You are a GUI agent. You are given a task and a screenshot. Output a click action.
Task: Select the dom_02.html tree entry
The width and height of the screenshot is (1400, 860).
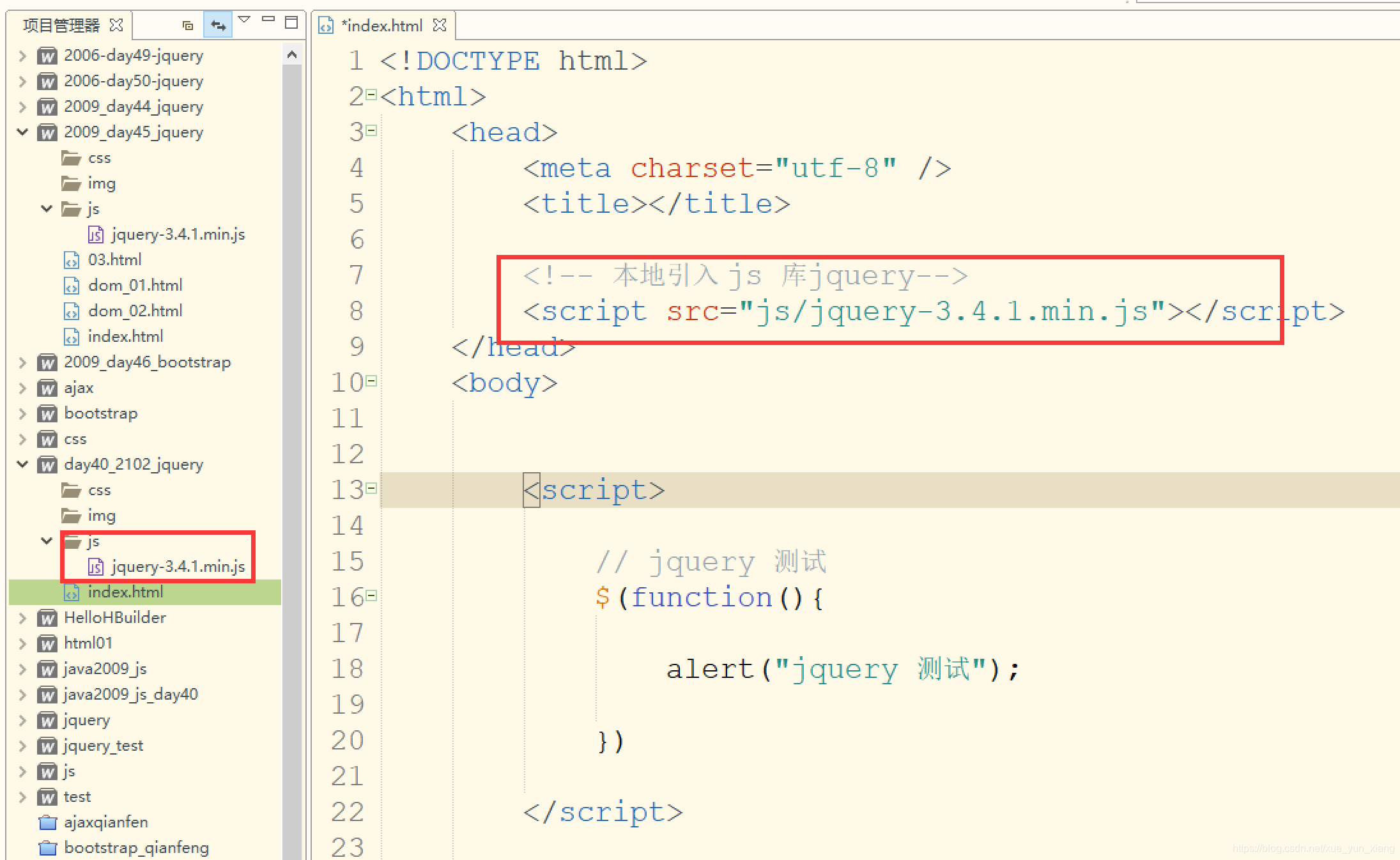pyautogui.click(x=135, y=311)
